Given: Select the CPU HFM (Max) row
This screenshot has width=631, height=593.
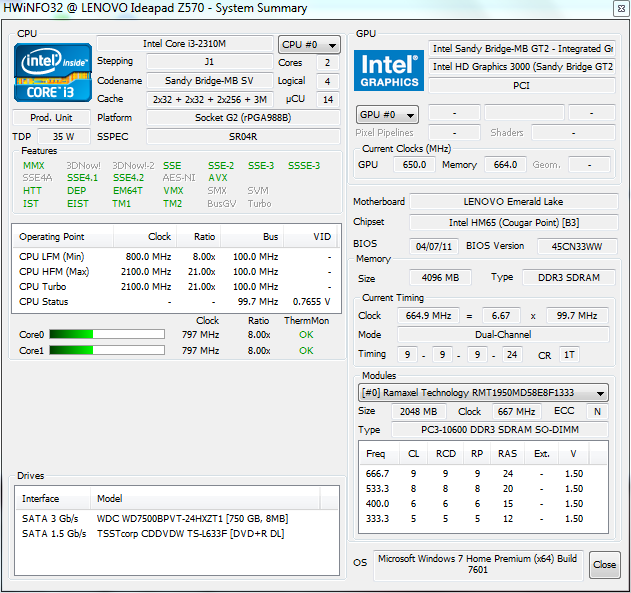Looking at the screenshot, I should [x=176, y=272].
